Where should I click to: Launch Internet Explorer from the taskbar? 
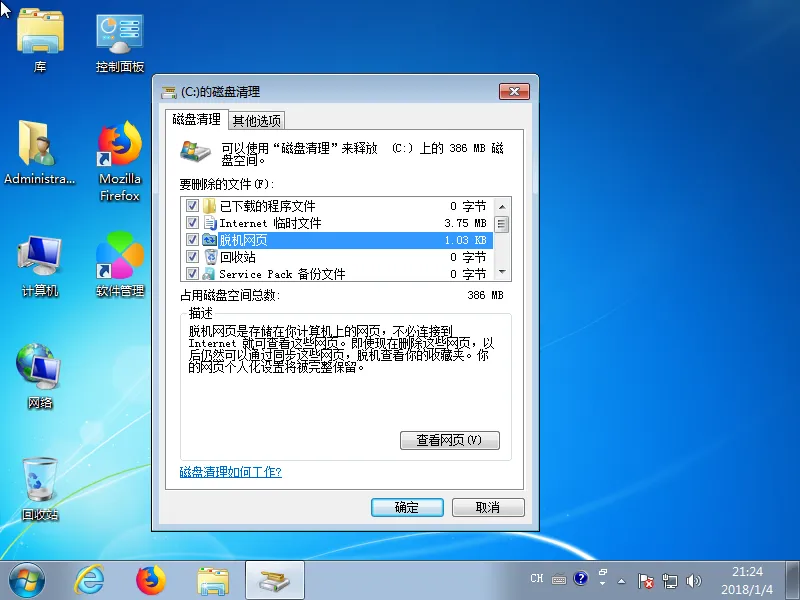[90, 581]
